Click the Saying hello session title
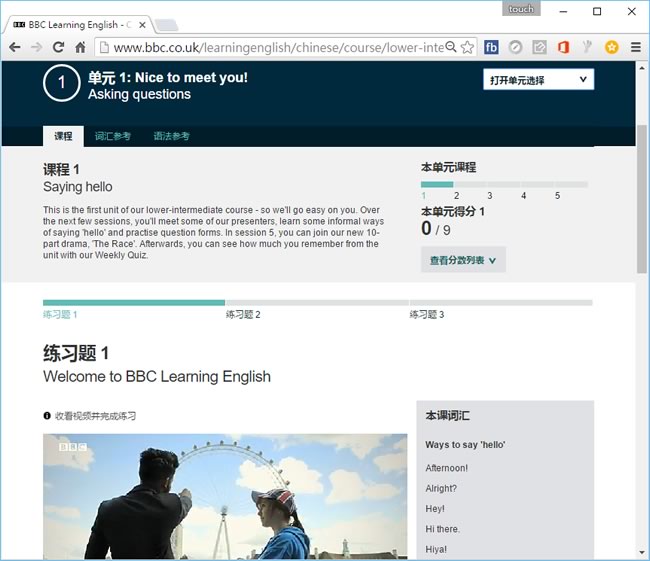 coord(78,187)
